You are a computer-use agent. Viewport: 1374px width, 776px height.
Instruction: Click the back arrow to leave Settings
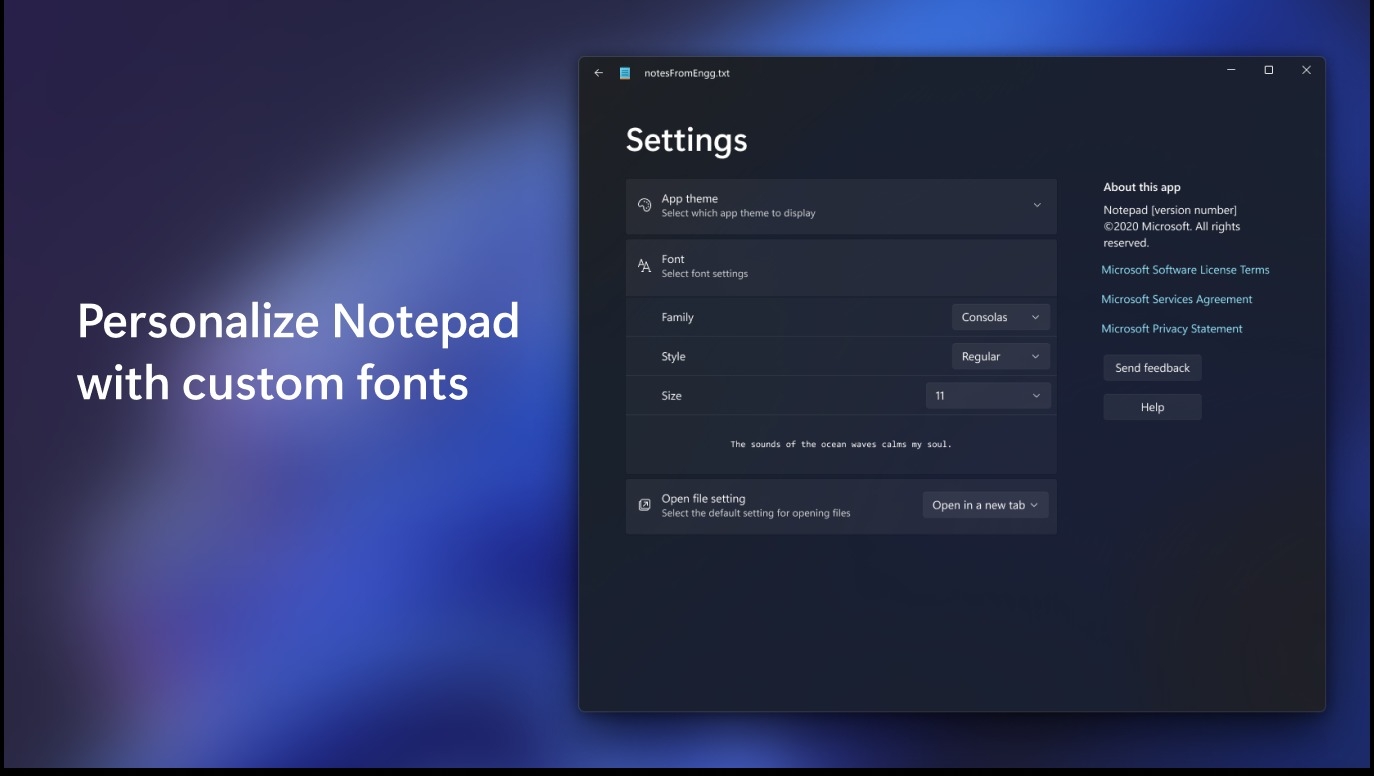coord(598,72)
